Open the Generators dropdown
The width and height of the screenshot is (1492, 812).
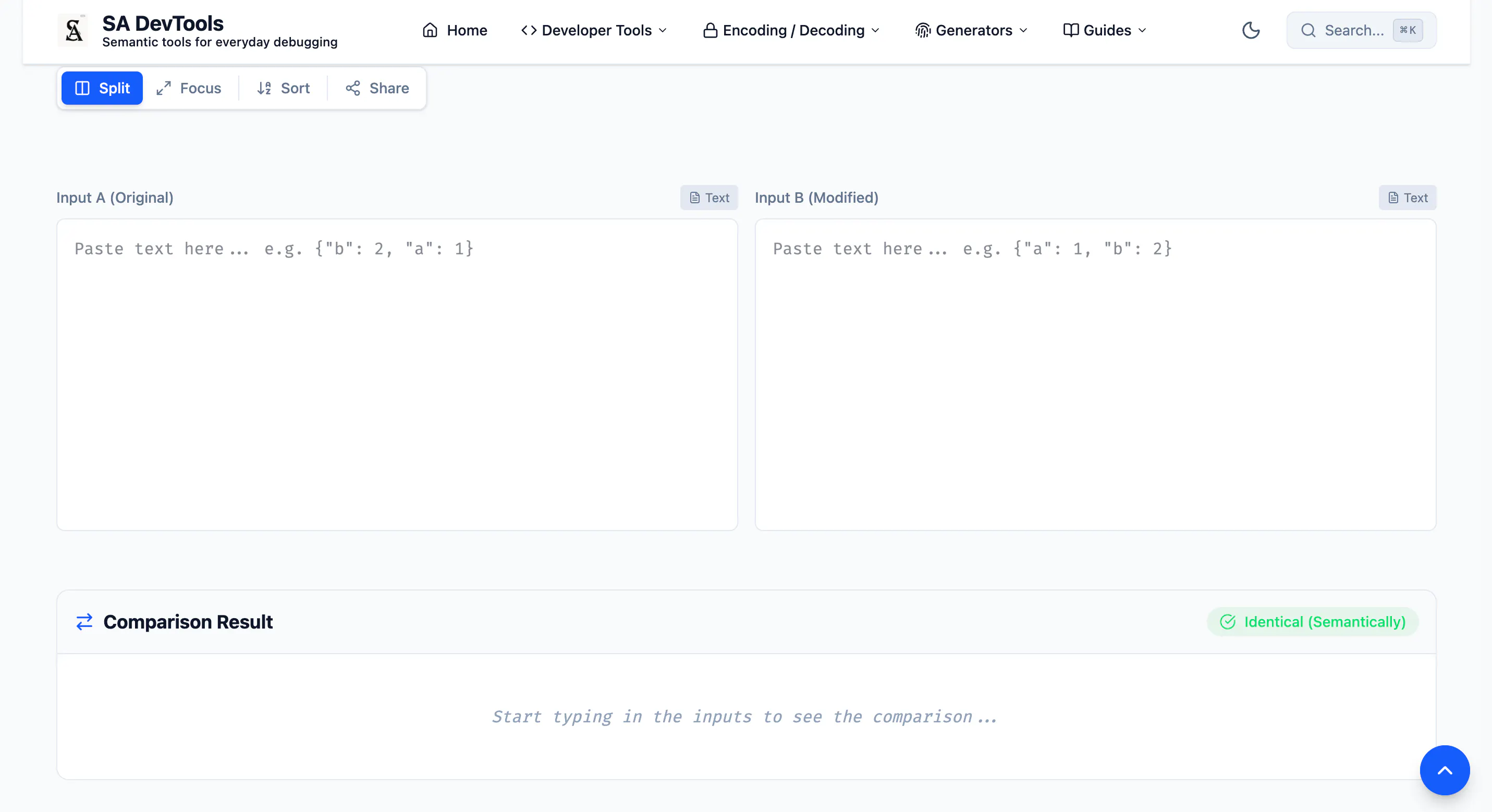[971, 30]
